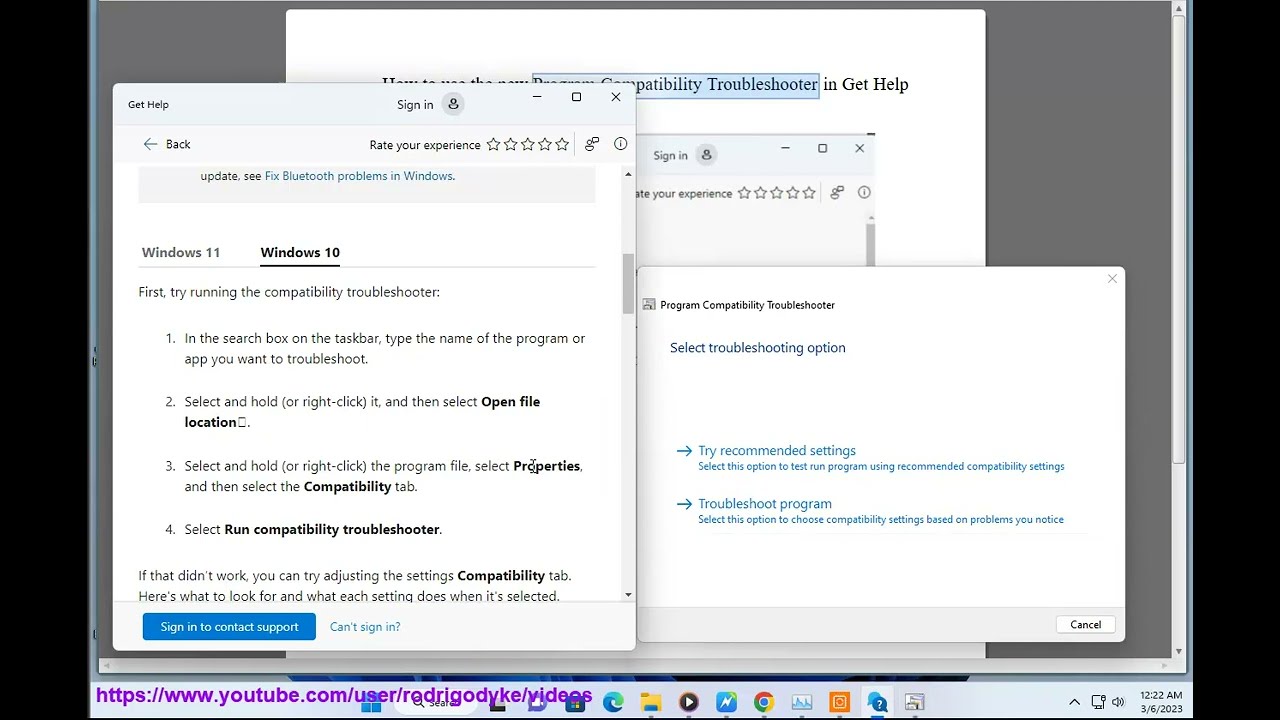Rate experience with the third star
Image resolution: width=1280 pixels, height=720 pixels.
[527, 145]
